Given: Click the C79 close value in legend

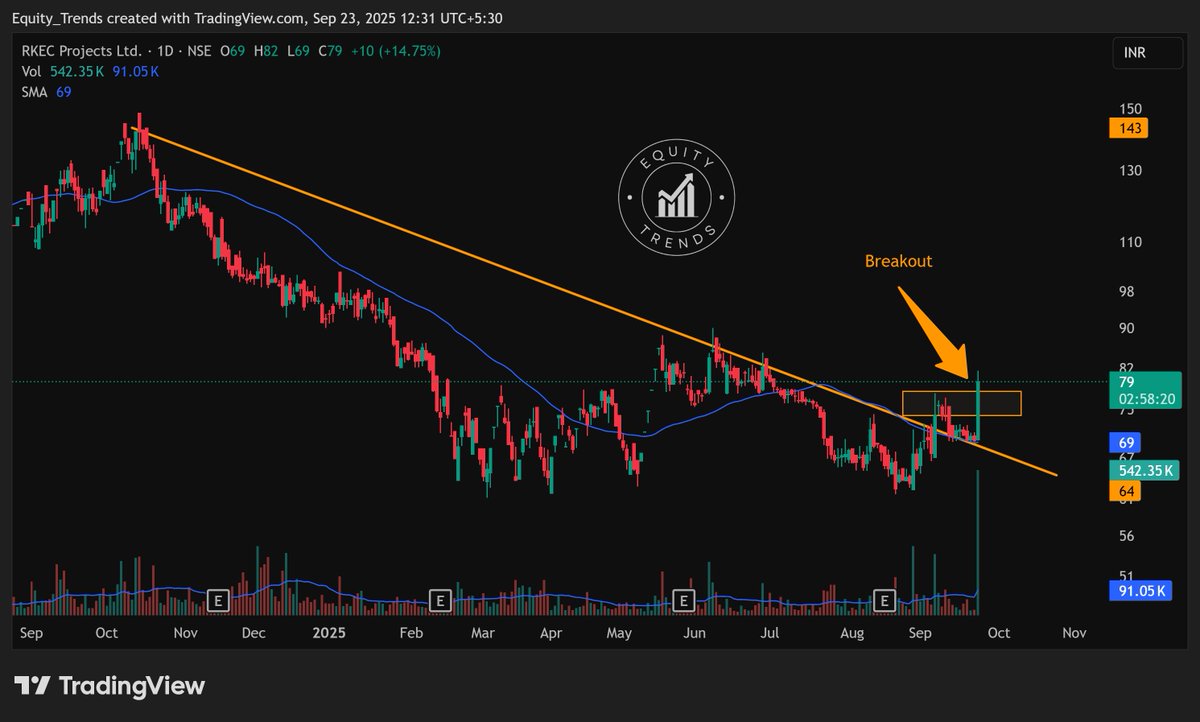Looking at the screenshot, I should click(x=330, y=51).
